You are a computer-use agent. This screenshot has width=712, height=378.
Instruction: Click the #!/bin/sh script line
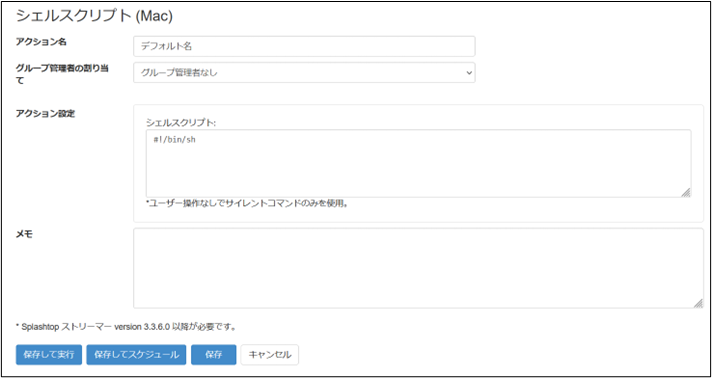click(175, 140)
